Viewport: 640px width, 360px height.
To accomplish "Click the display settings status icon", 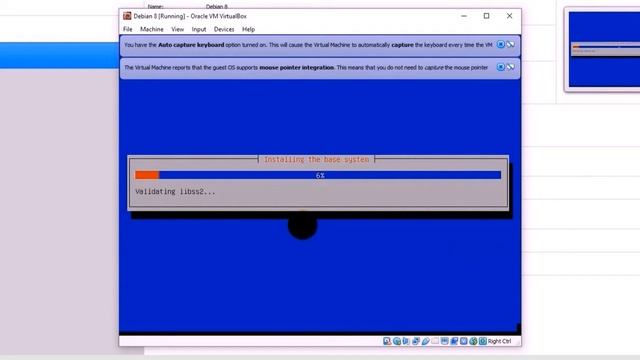I will click(444, 341).
